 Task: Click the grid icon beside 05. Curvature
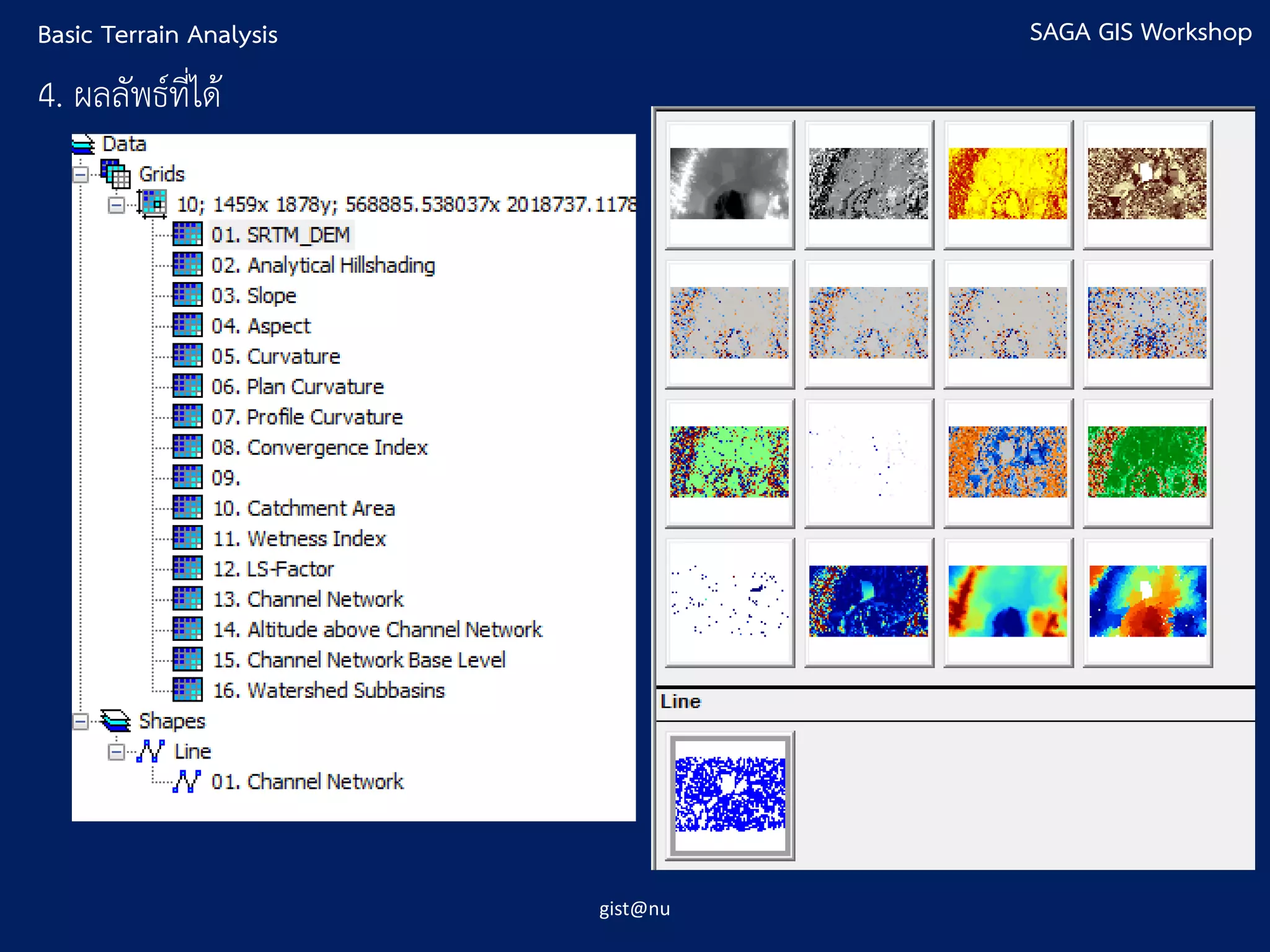click(x=187, y=356)
